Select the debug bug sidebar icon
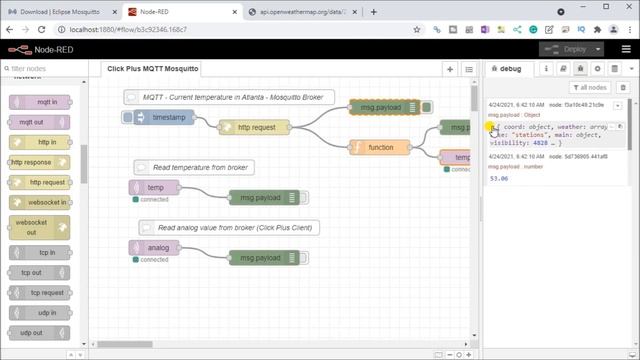 (x=580, y=69)
